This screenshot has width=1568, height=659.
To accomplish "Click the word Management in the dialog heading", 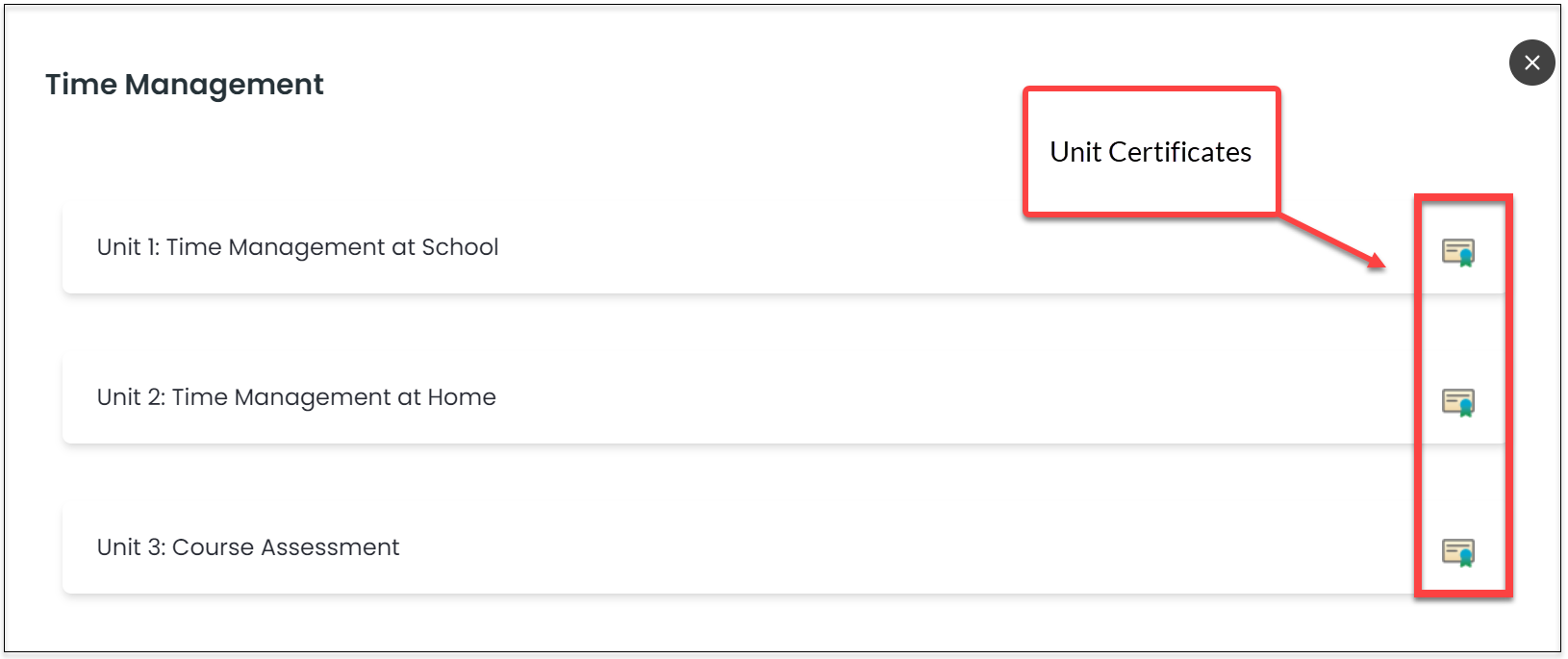I will (225, 86).
